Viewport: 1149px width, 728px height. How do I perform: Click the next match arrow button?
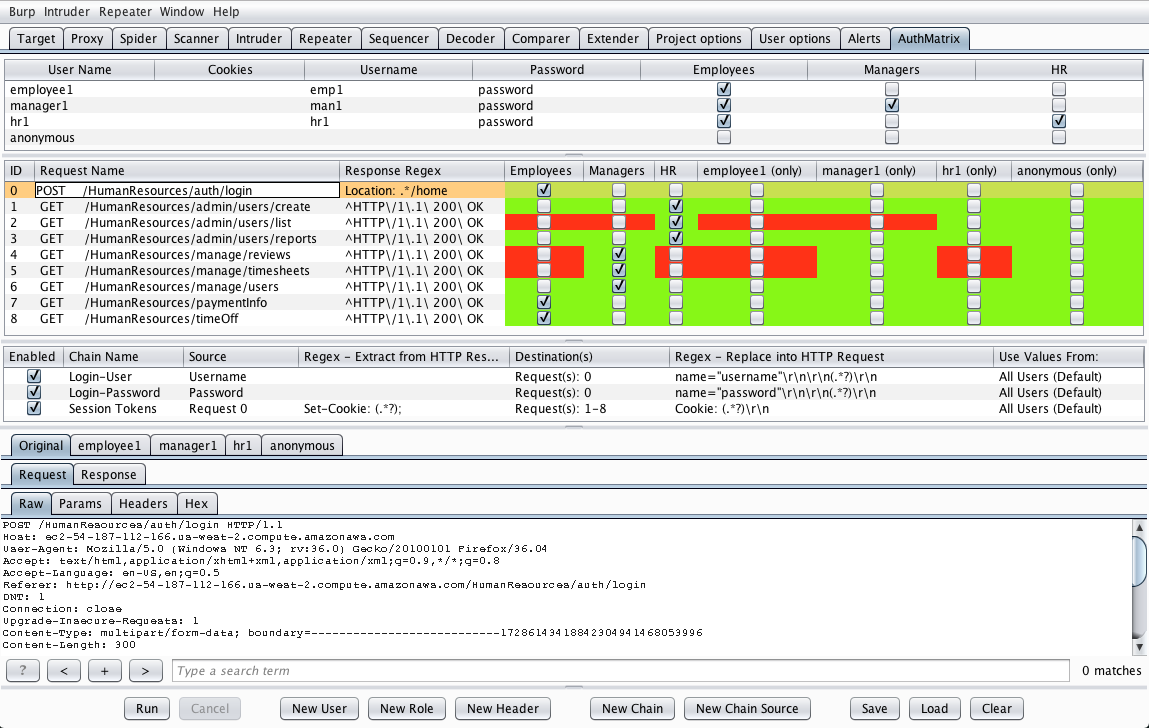coord(145,670)
